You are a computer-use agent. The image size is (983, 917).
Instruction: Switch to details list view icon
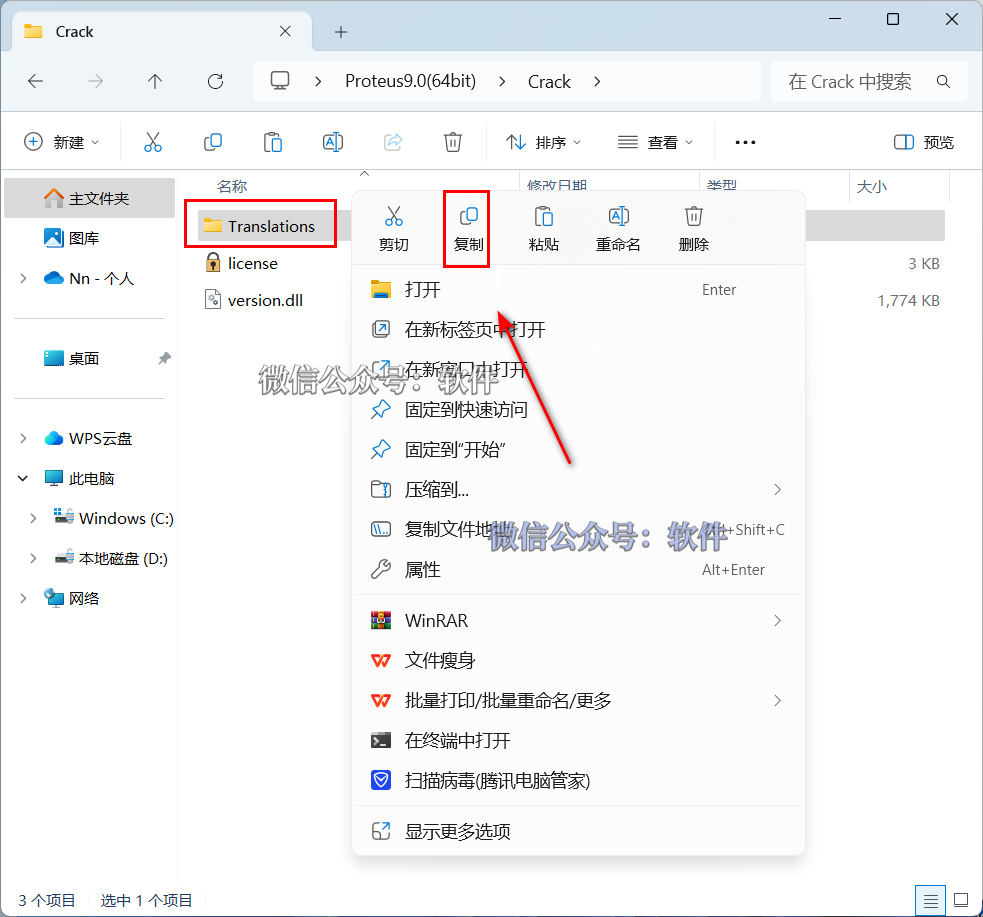click(x=930, y=901)
